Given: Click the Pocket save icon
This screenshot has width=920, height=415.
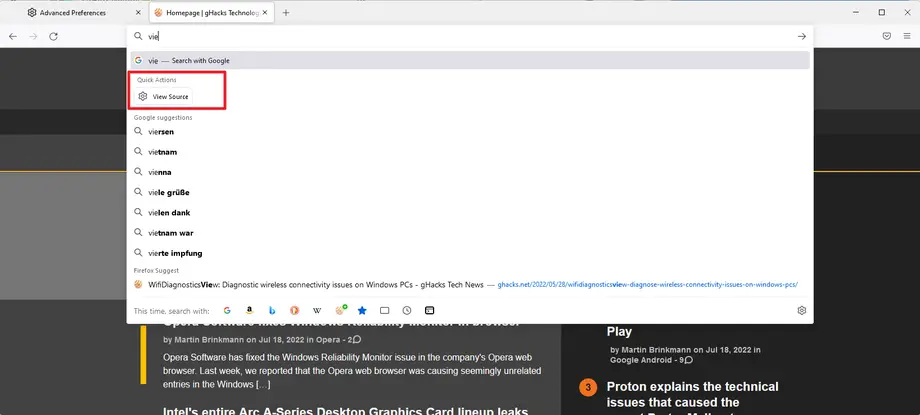Looking at the screenshot, I should [x=887, y=36].
